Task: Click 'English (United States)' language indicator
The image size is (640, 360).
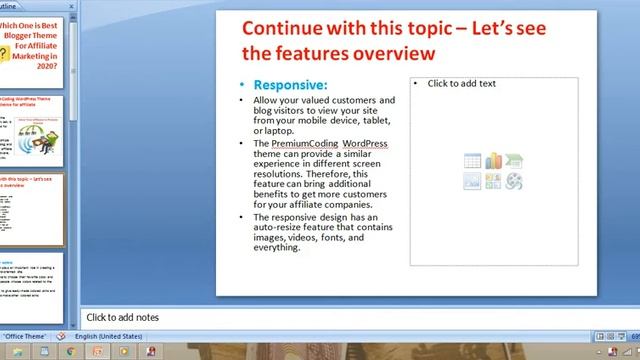Action: click(x=109, y=336)
